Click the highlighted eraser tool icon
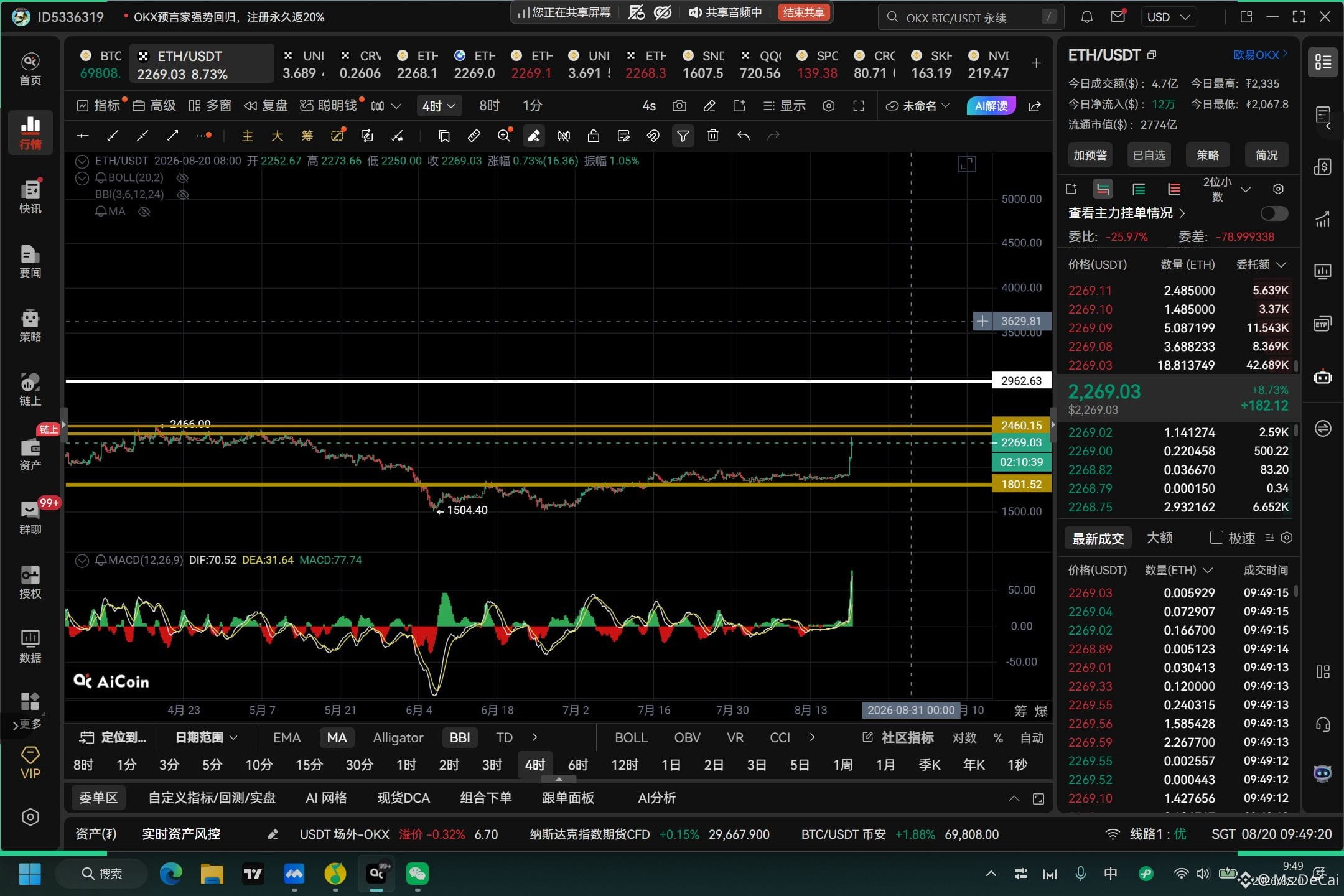The image size is (1344, 896). 534,136
